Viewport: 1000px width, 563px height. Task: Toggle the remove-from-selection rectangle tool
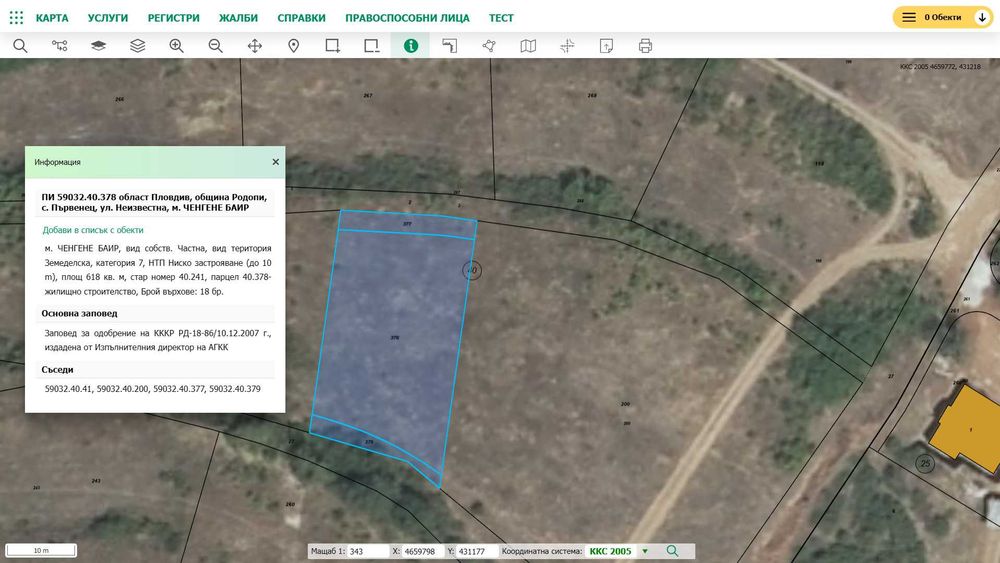click(x=371, y=46)
